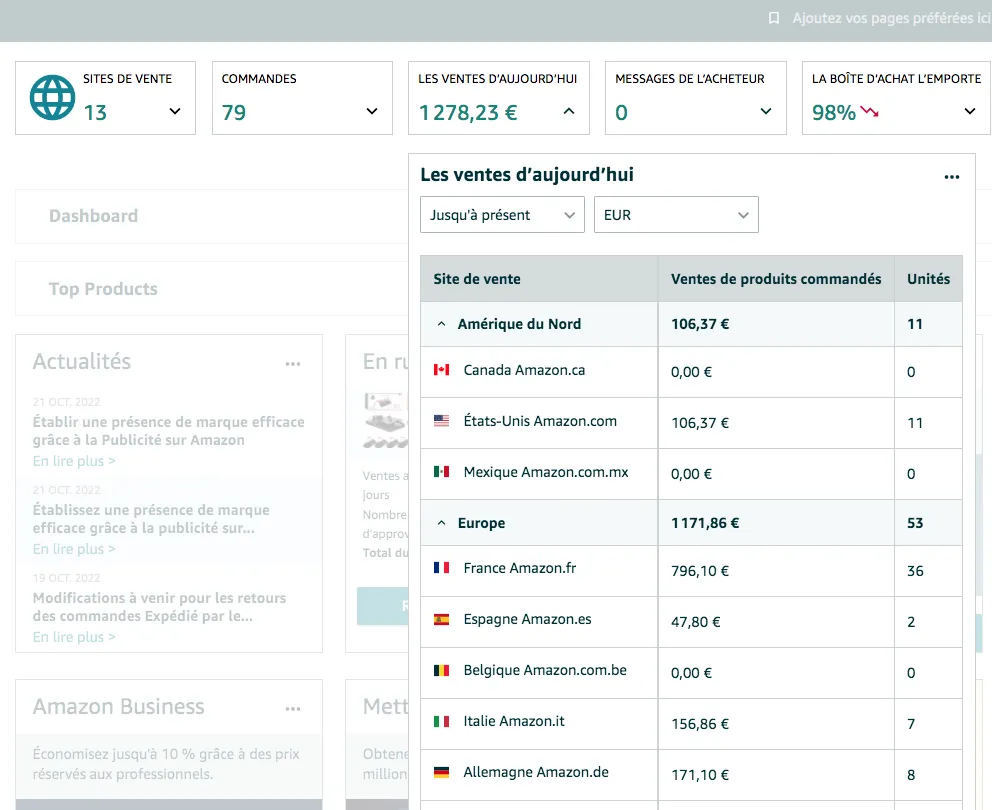Click the Europe units value 53
Viewport: 992px width, 810px height.
[x=915, y=523]
